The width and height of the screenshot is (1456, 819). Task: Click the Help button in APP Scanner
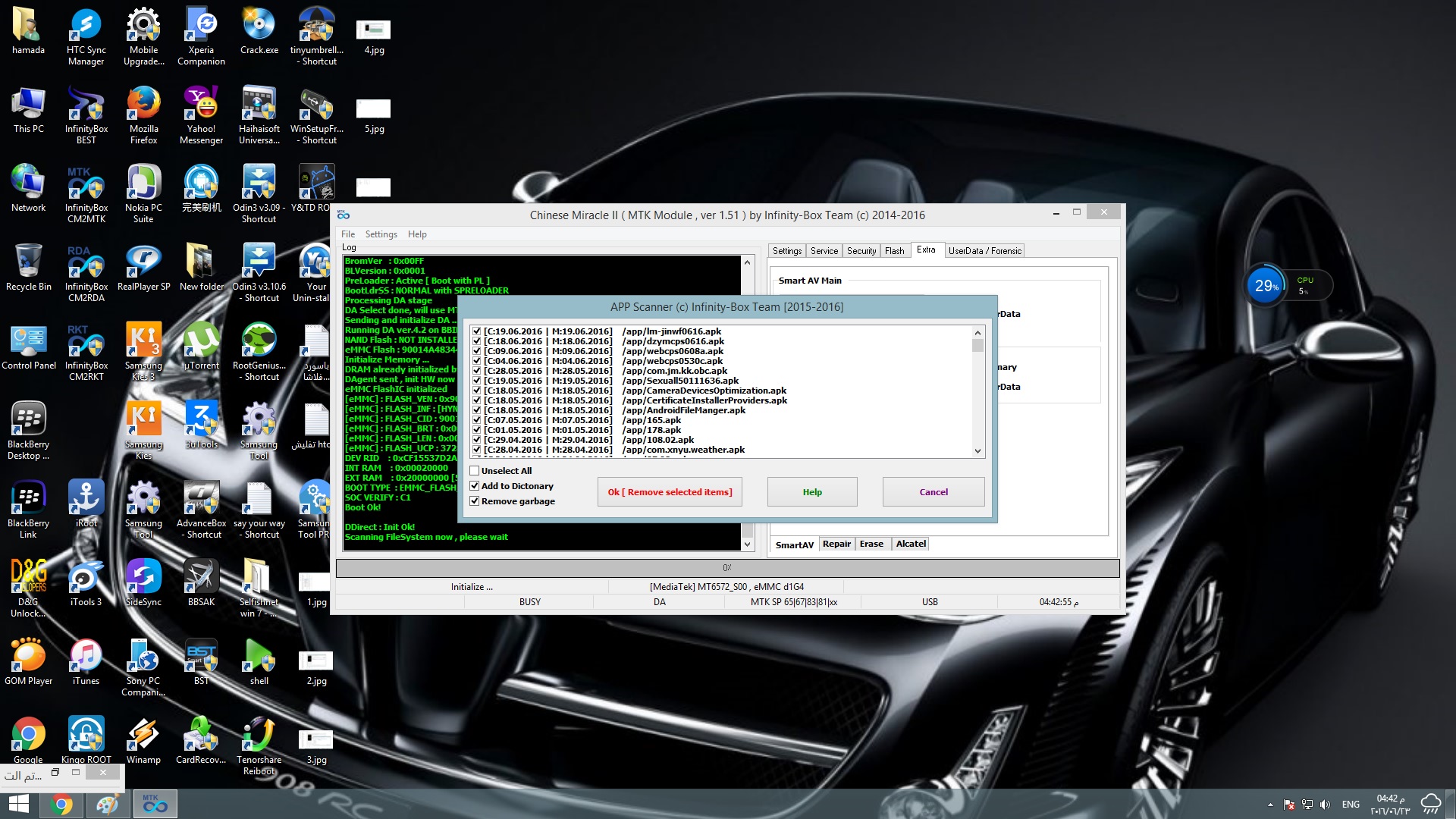pyautogui.click(x=812, y=492)
